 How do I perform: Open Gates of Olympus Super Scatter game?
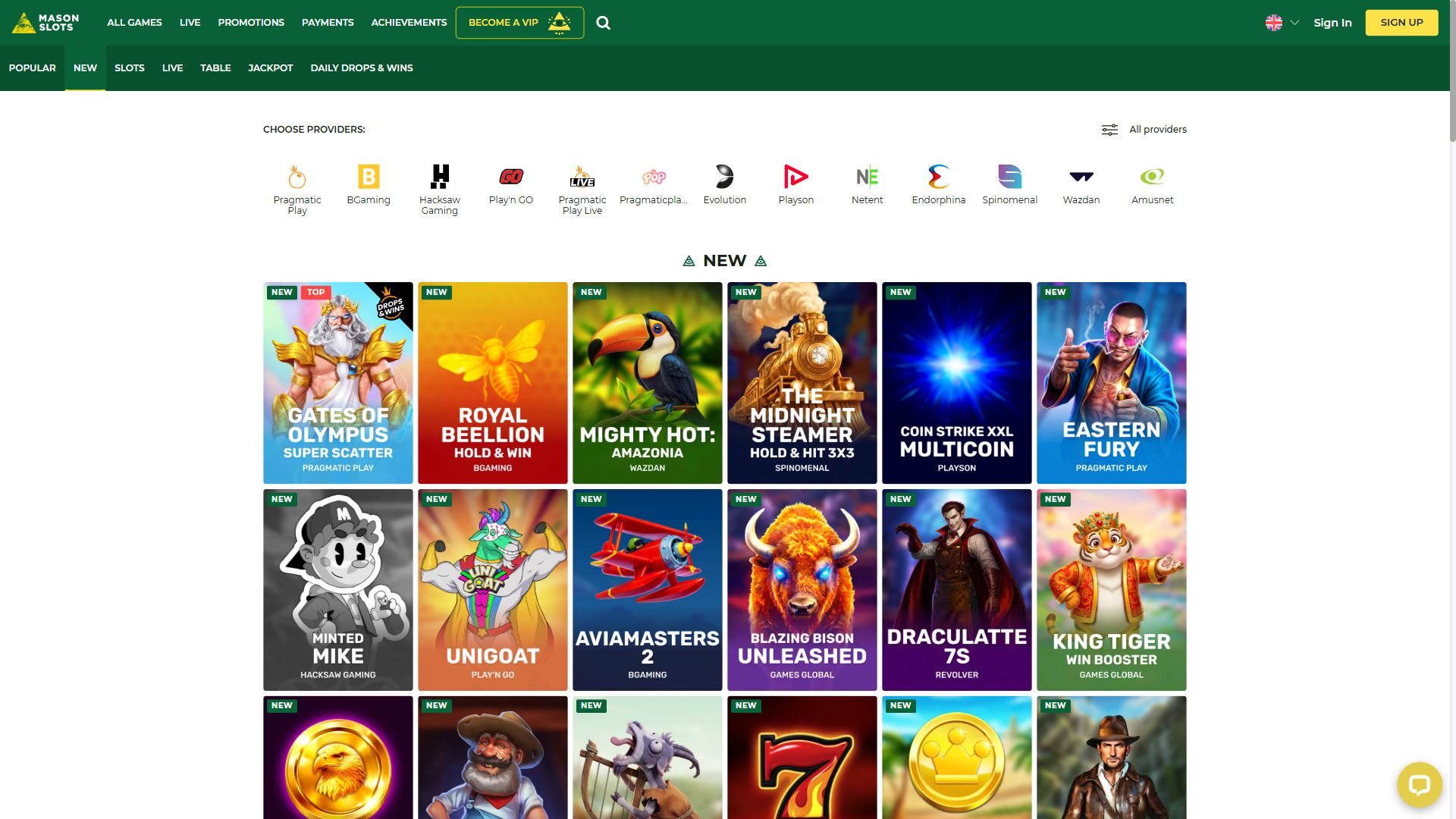click(x=338, y=383)
